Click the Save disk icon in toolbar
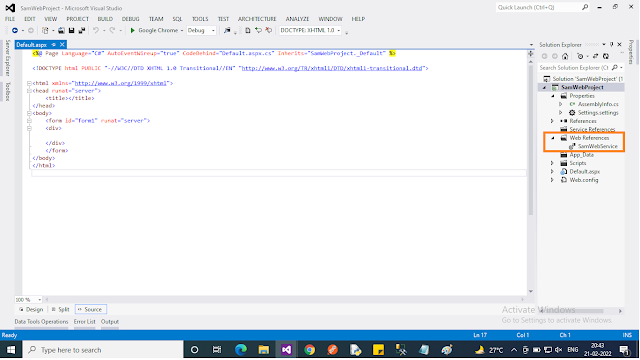 (71, 31)
